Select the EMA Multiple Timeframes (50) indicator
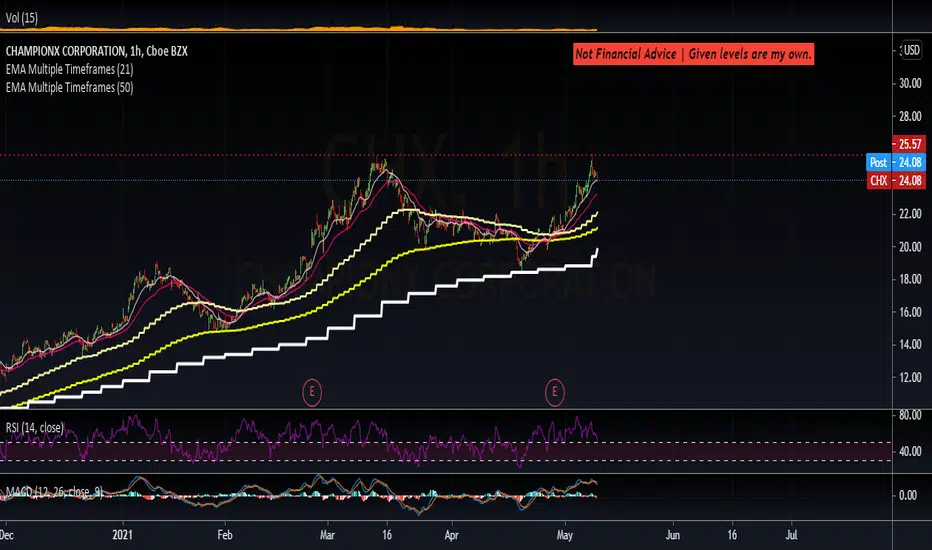This screenshot has height=550, width=932. click(x=70, y=87)
